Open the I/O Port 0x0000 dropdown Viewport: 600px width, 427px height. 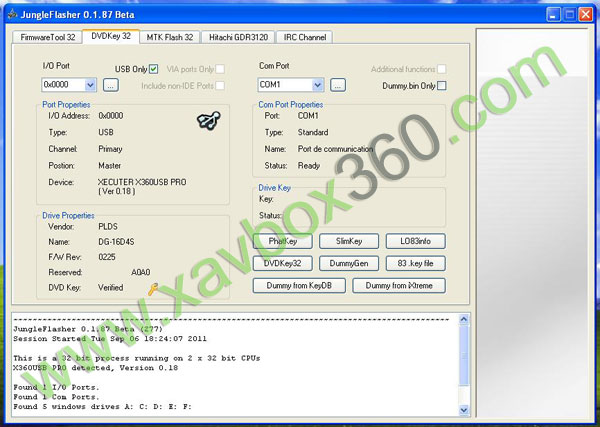[x=90, y=85]
